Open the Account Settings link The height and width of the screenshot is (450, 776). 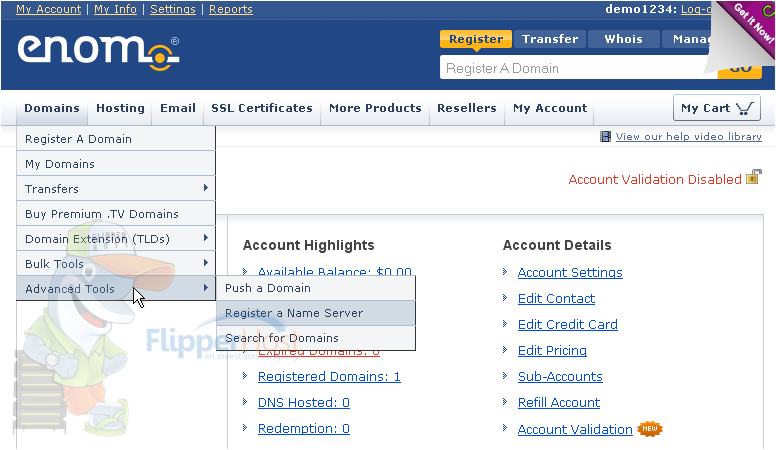click(x=570, y=272)
